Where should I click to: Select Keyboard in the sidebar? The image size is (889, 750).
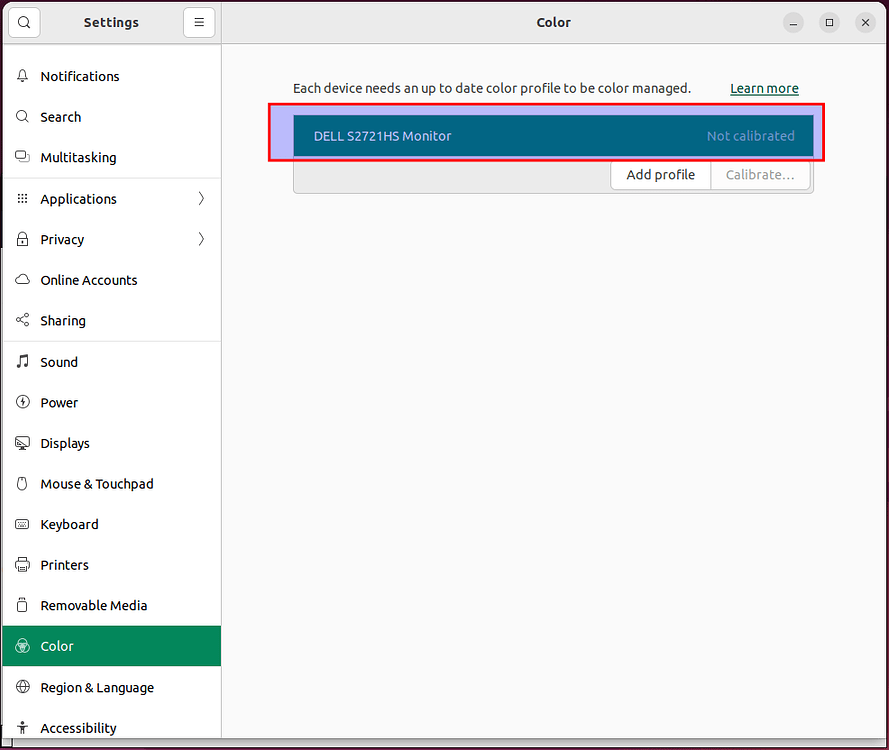[69, 524]
